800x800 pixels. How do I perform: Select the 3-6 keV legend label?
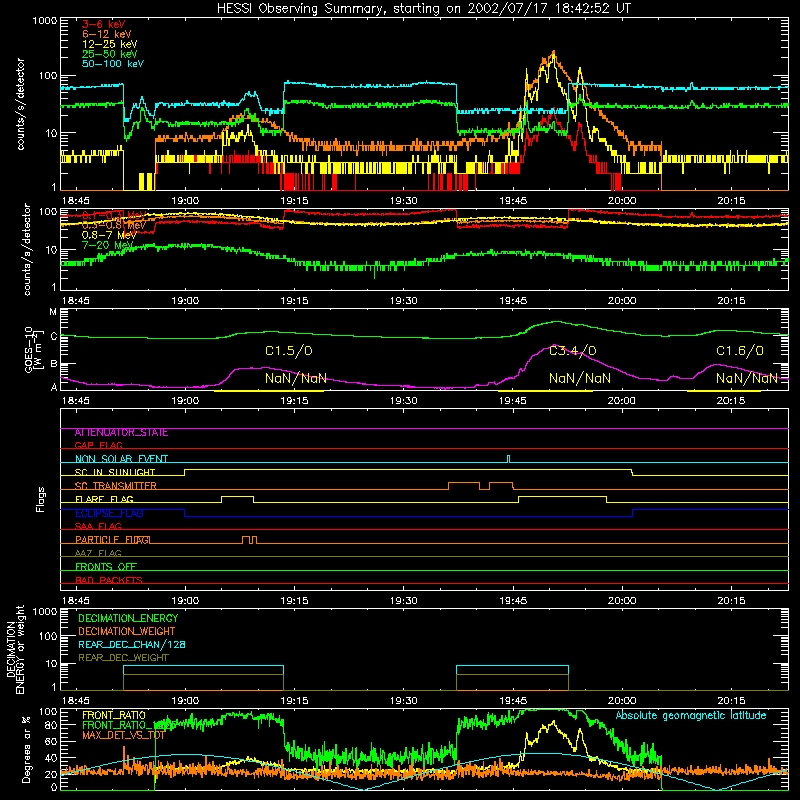point(104,24)
